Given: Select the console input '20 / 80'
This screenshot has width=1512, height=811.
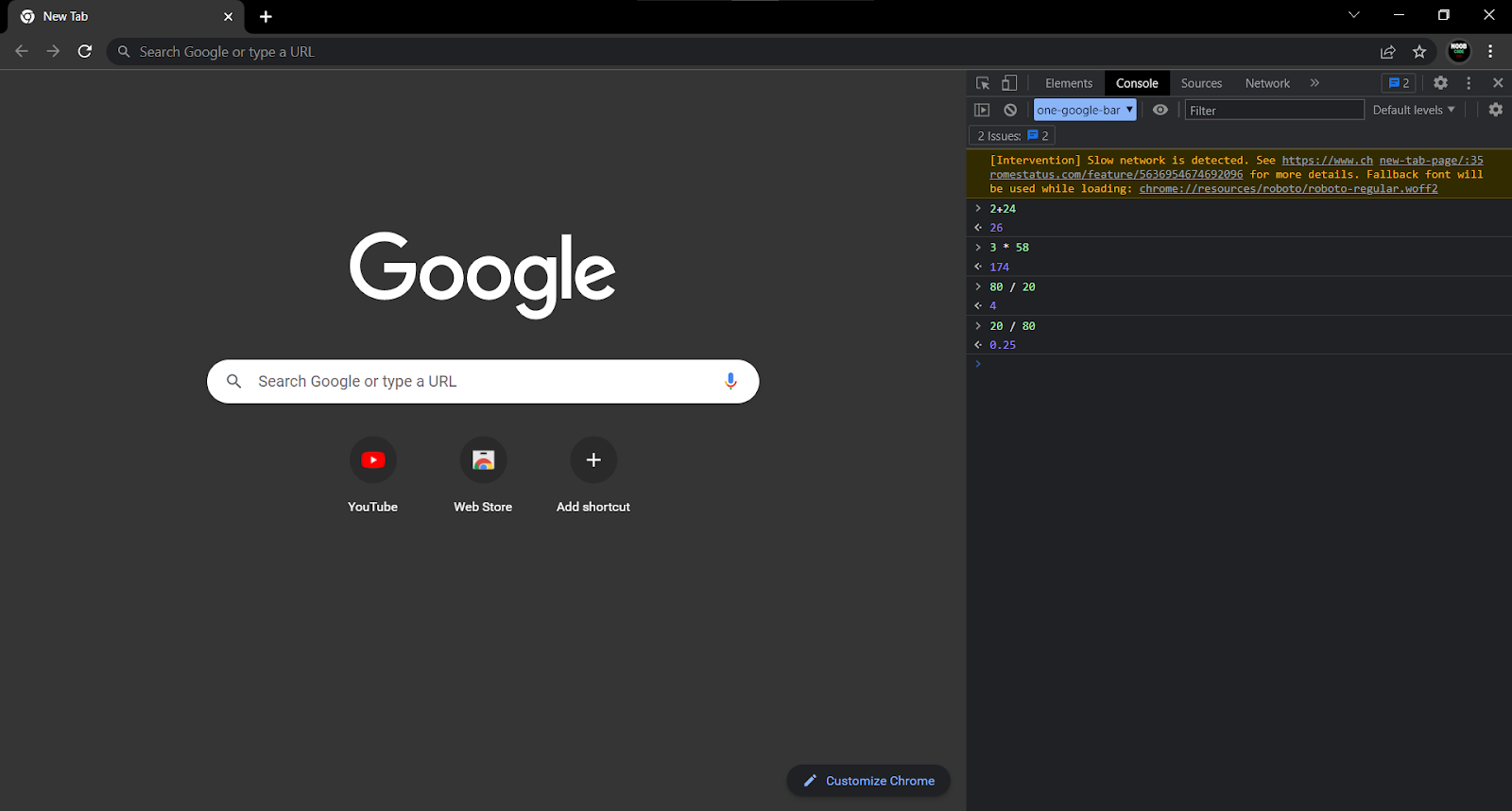Looking at the screenshot, I should point(1012,326).
